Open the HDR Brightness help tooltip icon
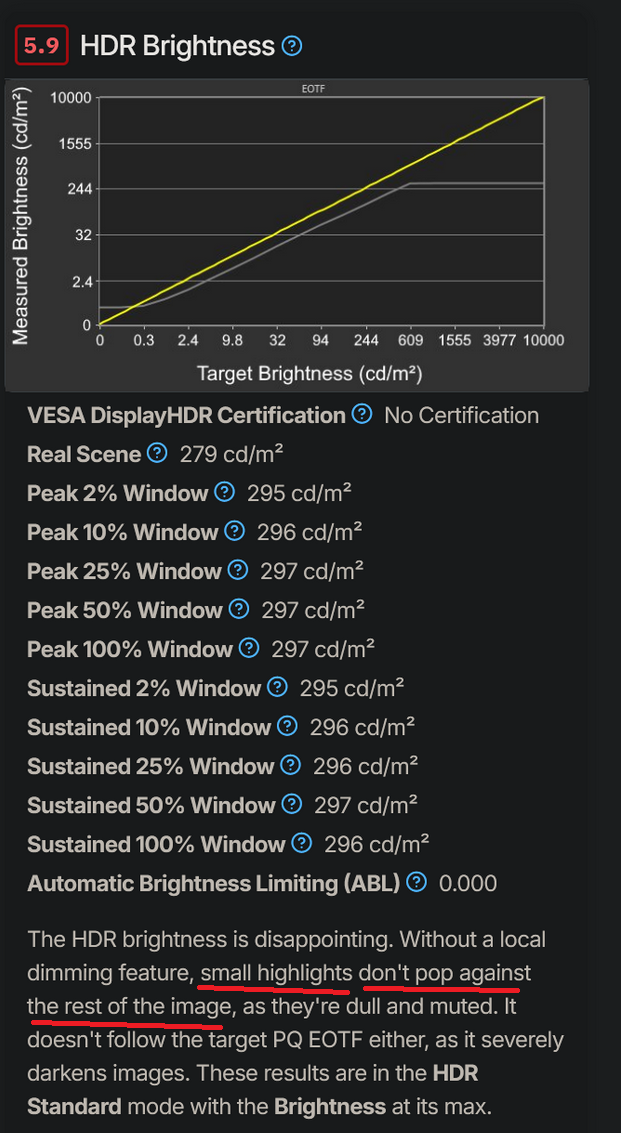This screenshot has width=621, height=1133. coord(291,45)
